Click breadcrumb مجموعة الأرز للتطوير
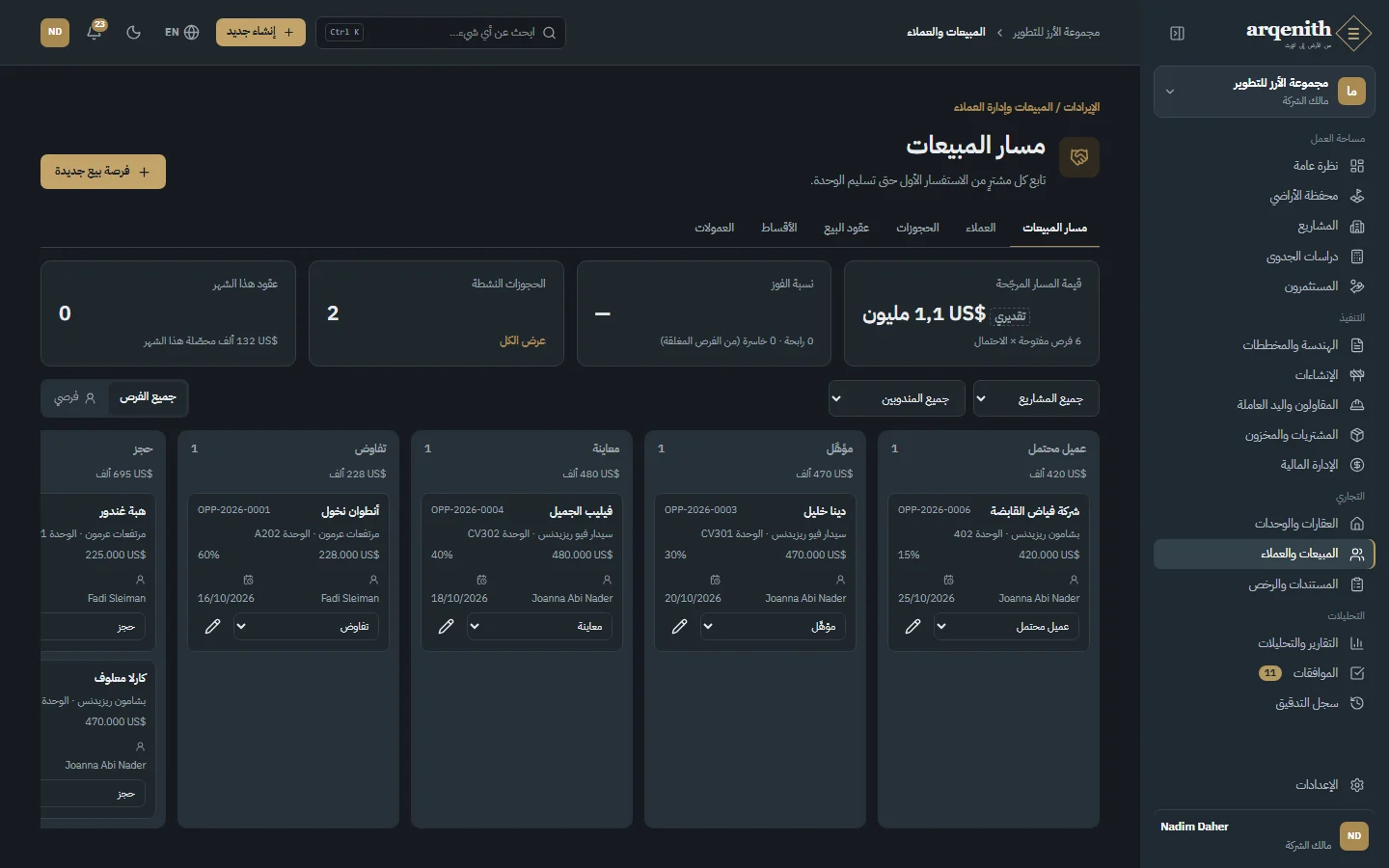 tap(1056, 33)
